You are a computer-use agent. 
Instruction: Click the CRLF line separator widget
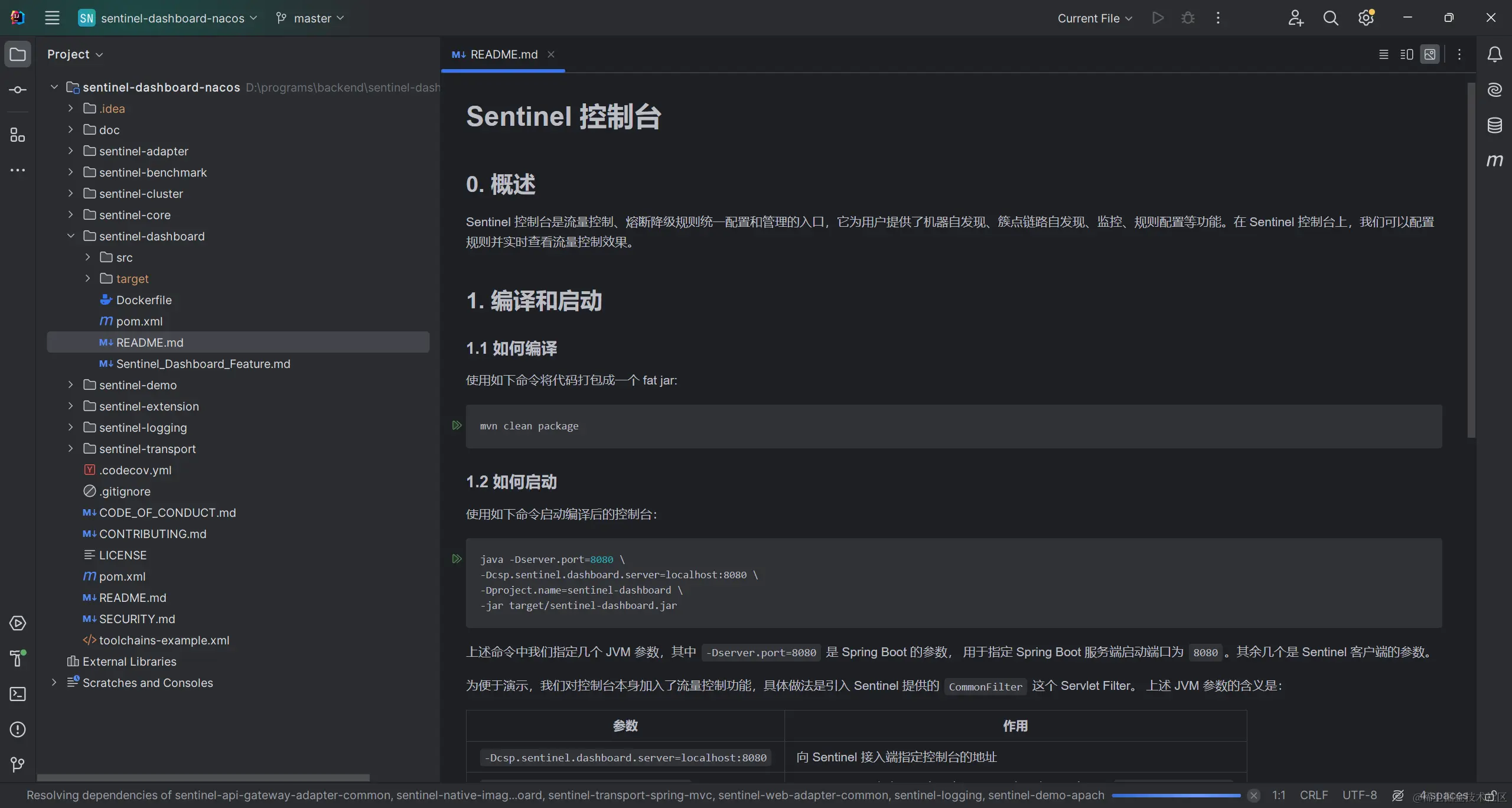point(1314,796)
